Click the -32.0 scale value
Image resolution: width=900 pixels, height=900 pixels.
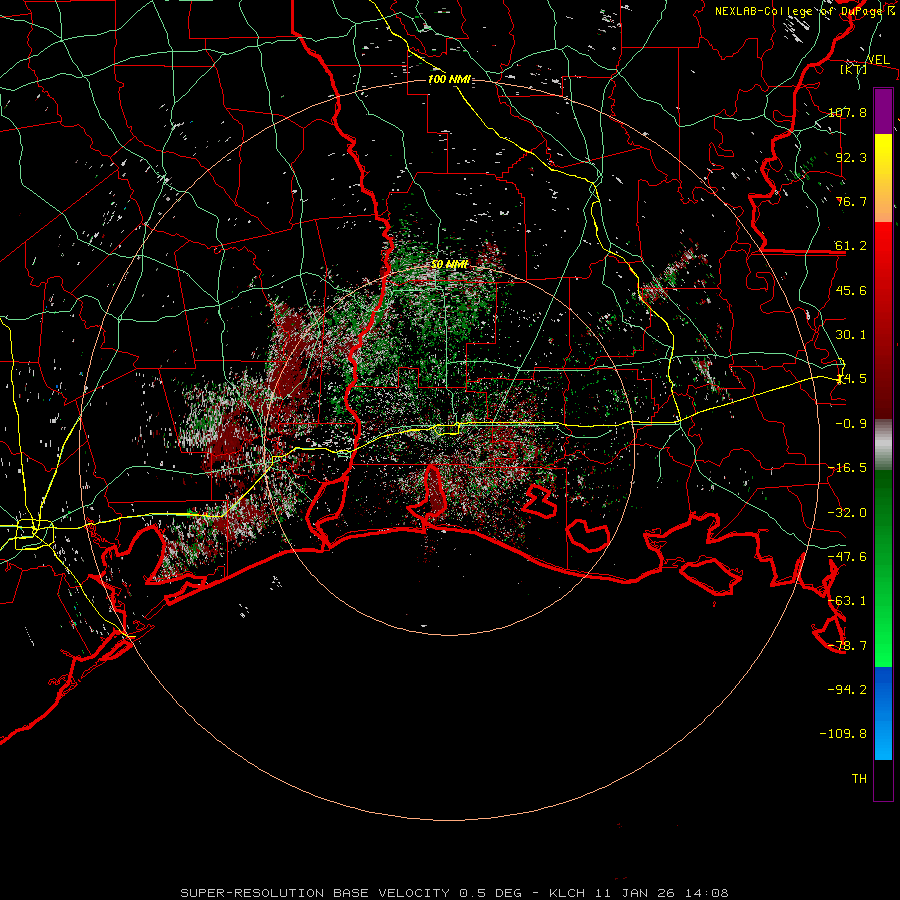[847, 513]
